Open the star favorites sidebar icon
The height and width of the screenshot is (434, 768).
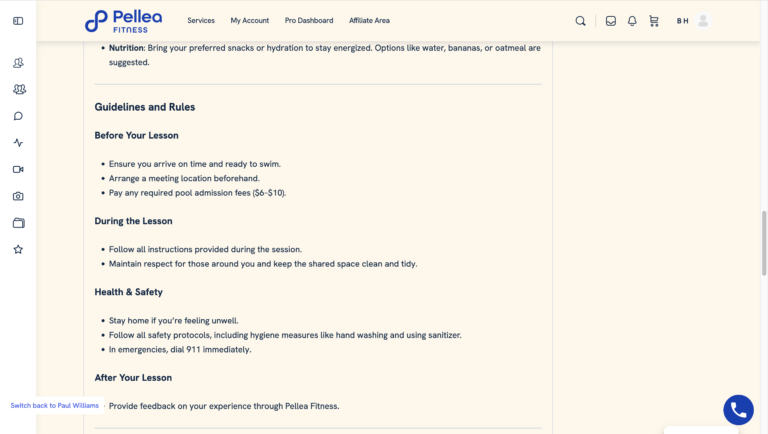18,249
